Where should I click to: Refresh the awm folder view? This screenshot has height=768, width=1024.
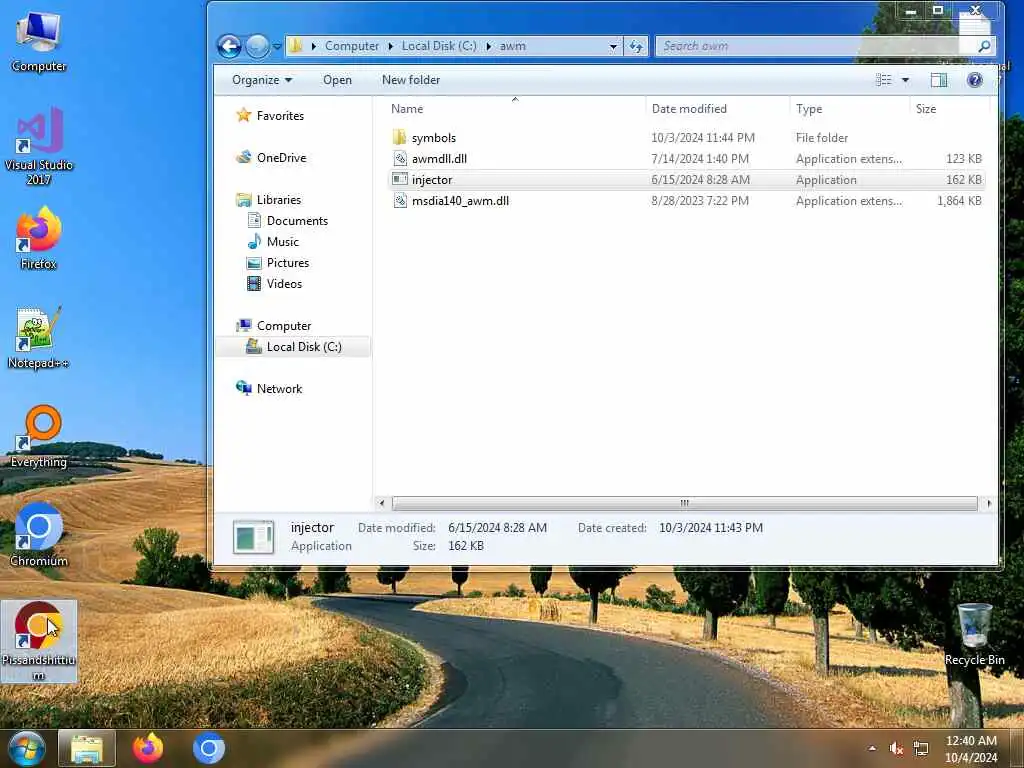tap(635, 46)
